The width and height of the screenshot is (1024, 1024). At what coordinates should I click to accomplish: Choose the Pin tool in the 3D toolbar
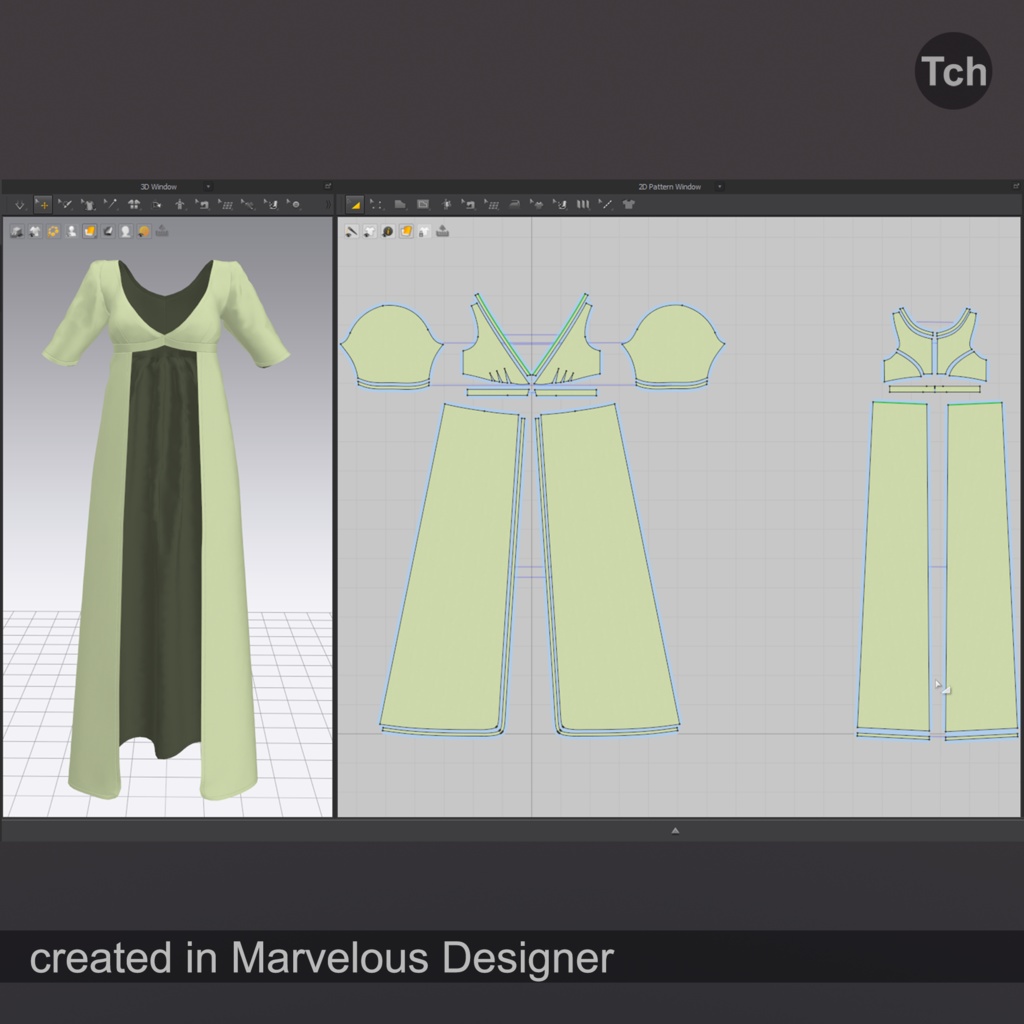[109, 203]
